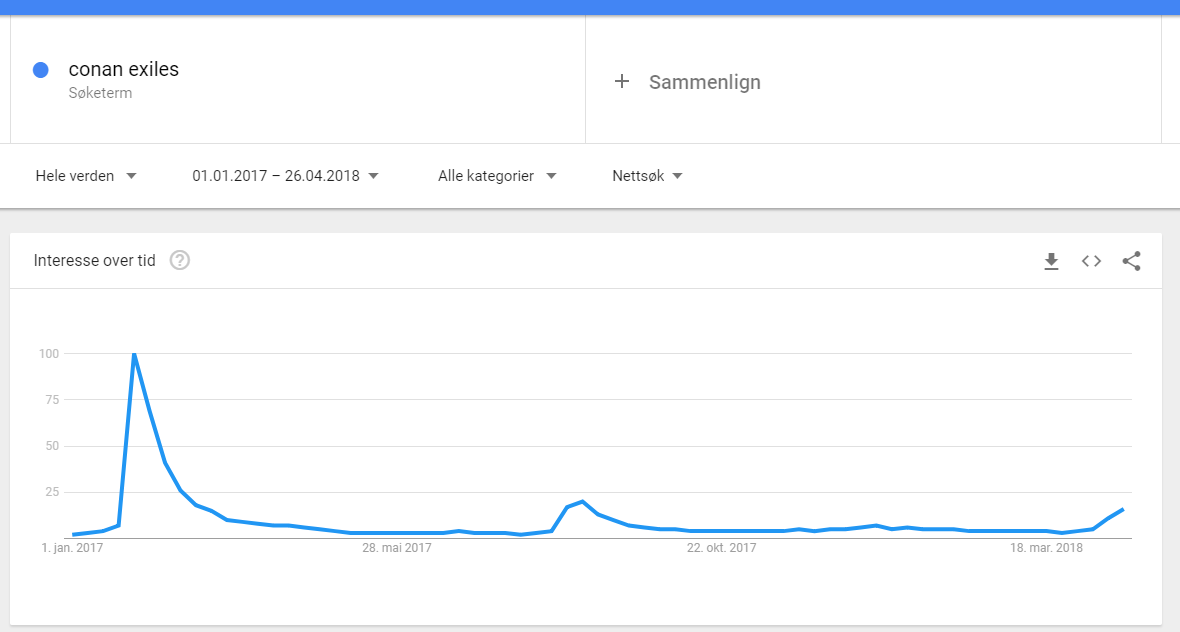Click the 1. jan. 2017 axis label
This screenshot has width=1180, height=632.
click(72, 548)
